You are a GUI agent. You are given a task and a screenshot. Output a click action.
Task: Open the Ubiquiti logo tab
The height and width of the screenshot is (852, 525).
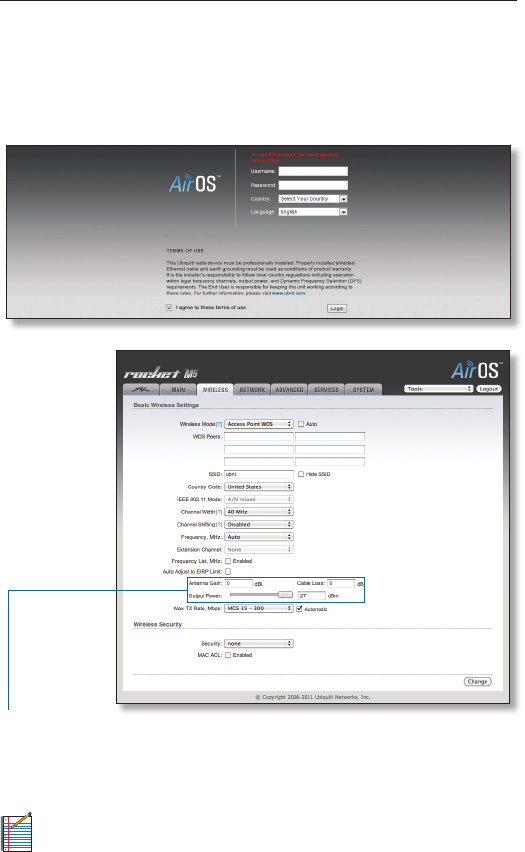click(x=141, y=389)
